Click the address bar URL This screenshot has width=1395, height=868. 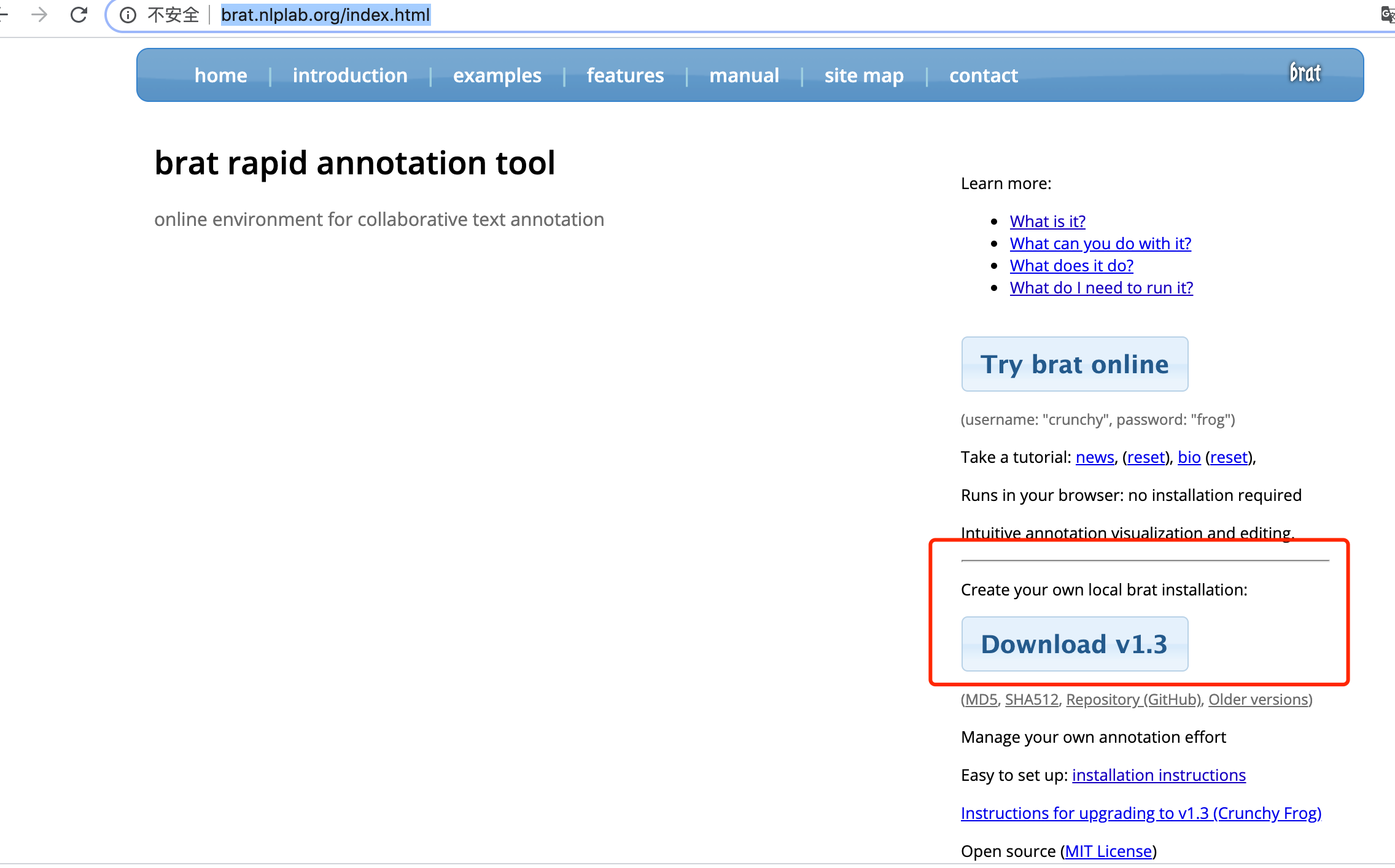coord(325,15)
